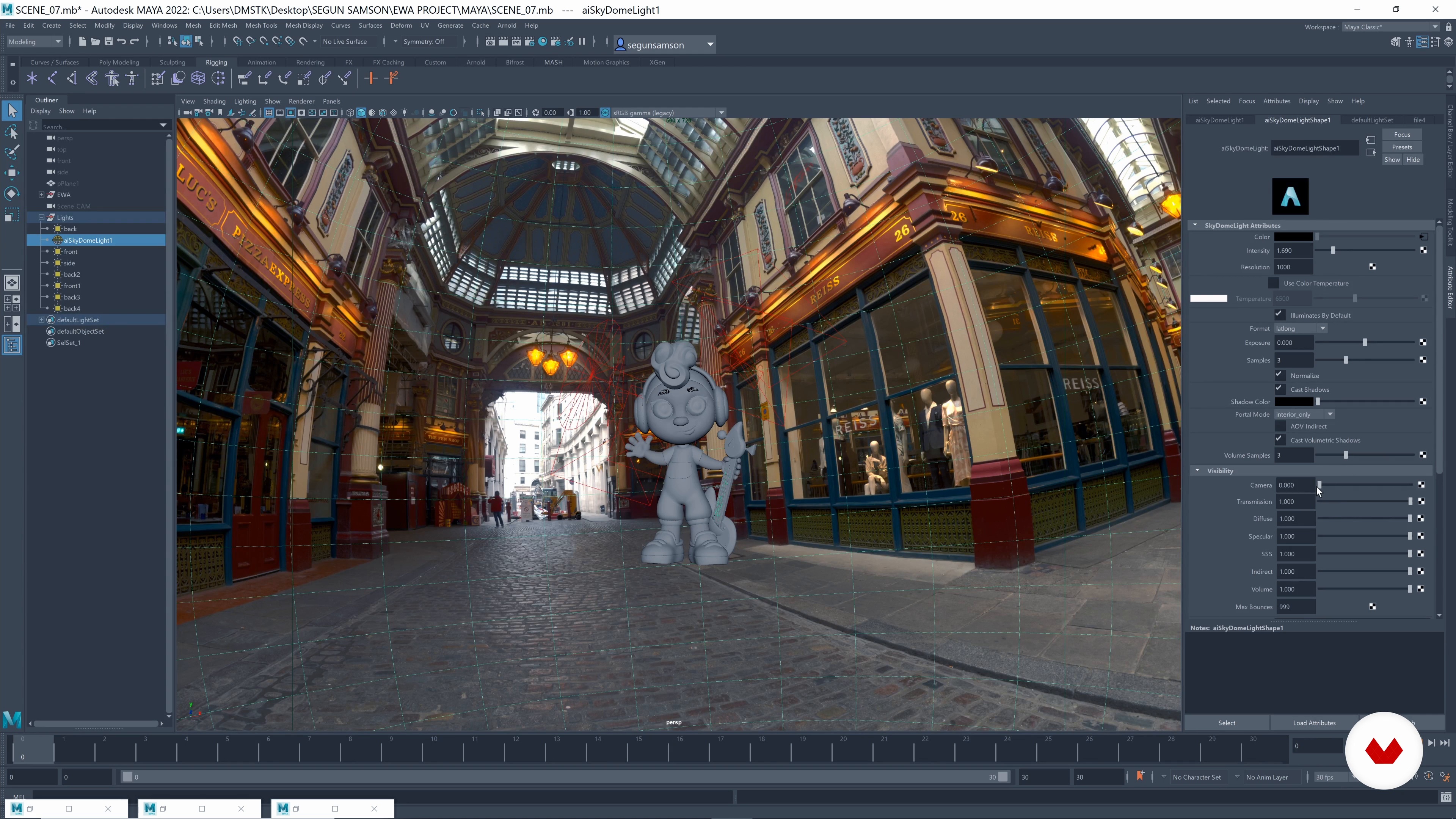Select the arrow Select tool in toolbox

(12, 111)
